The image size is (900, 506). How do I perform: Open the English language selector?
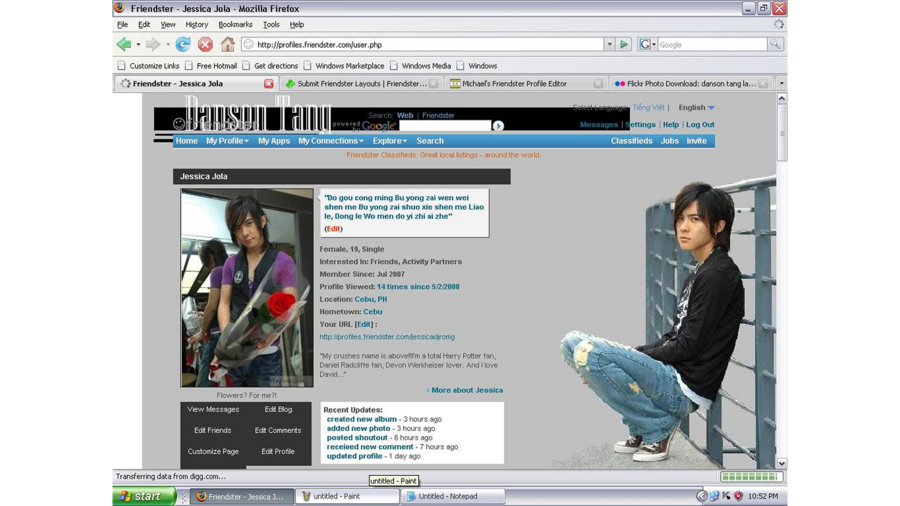(x=696, y=107)
